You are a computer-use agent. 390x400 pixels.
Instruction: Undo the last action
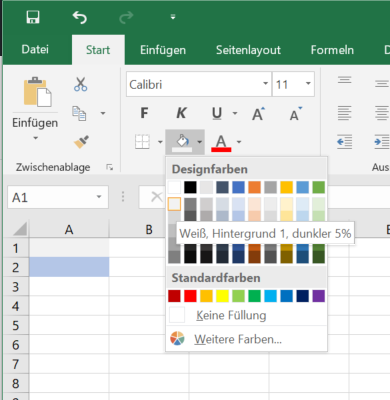point(80,17)
